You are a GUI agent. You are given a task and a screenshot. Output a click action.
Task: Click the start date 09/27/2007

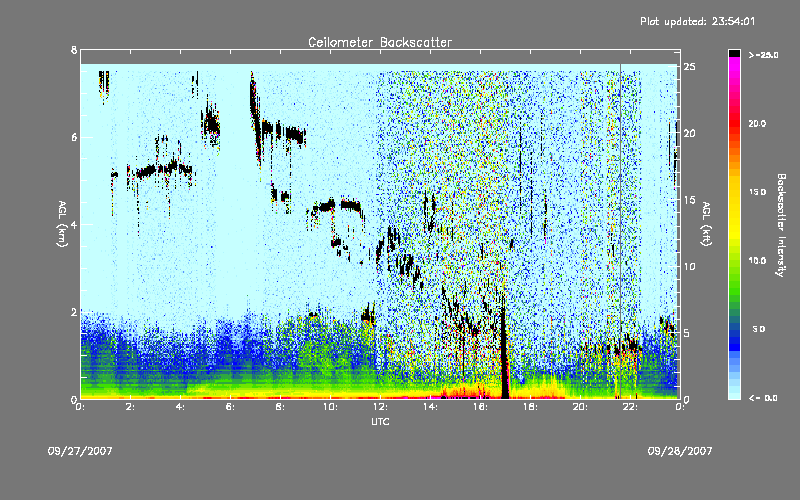coord(80,451)
